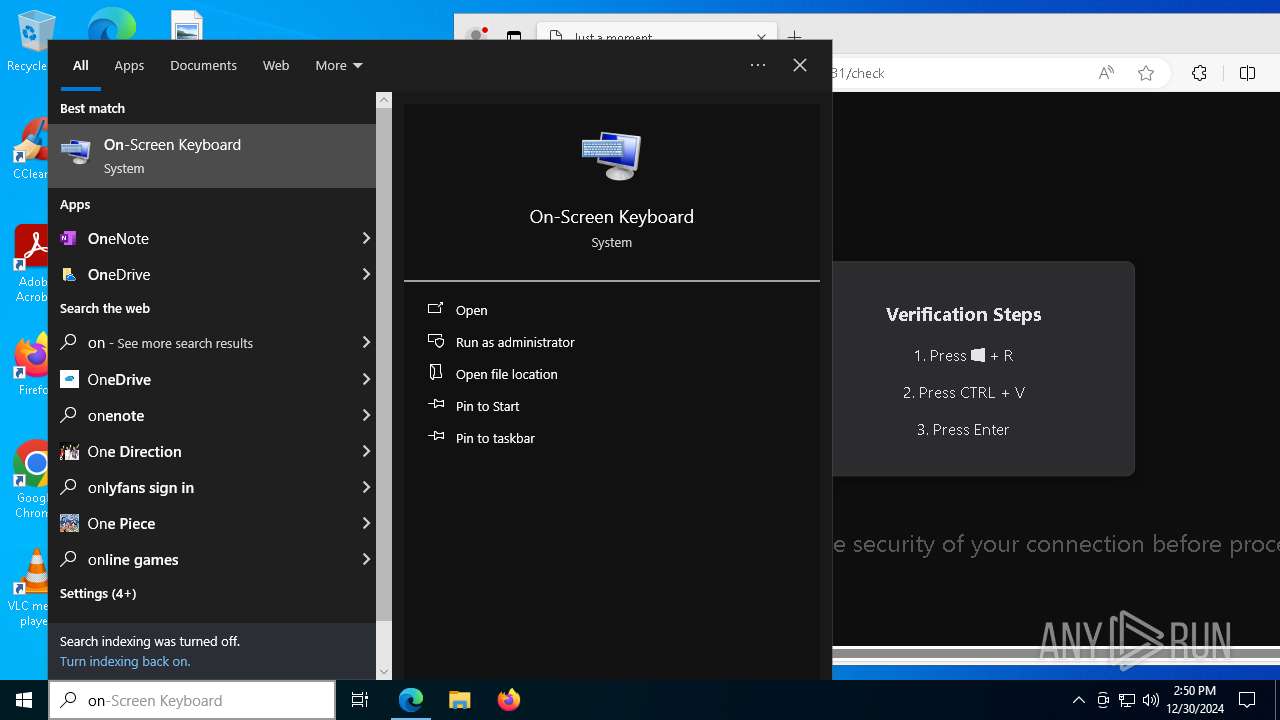1280x720 pixels.
Task: Select 'onlyfans sign in' suggestion text
Action: coord(141,487)
